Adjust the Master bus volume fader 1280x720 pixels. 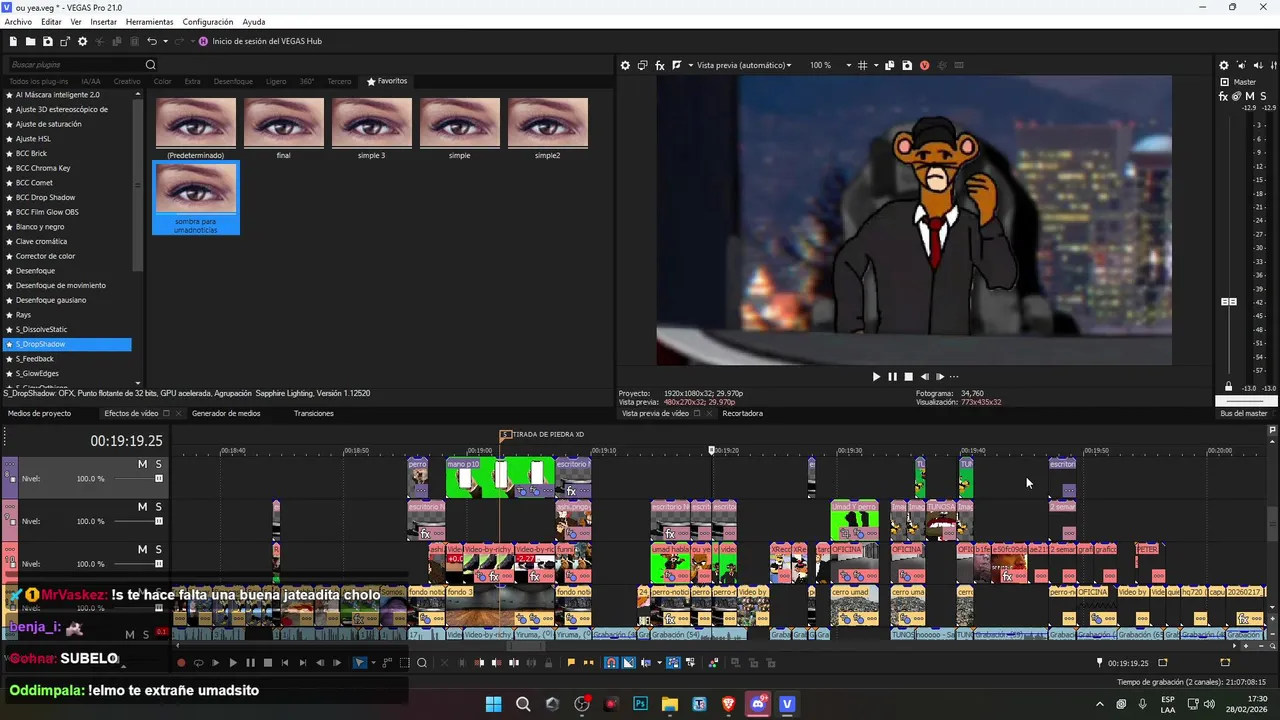pyautogui.click(x=1229, y=302)
